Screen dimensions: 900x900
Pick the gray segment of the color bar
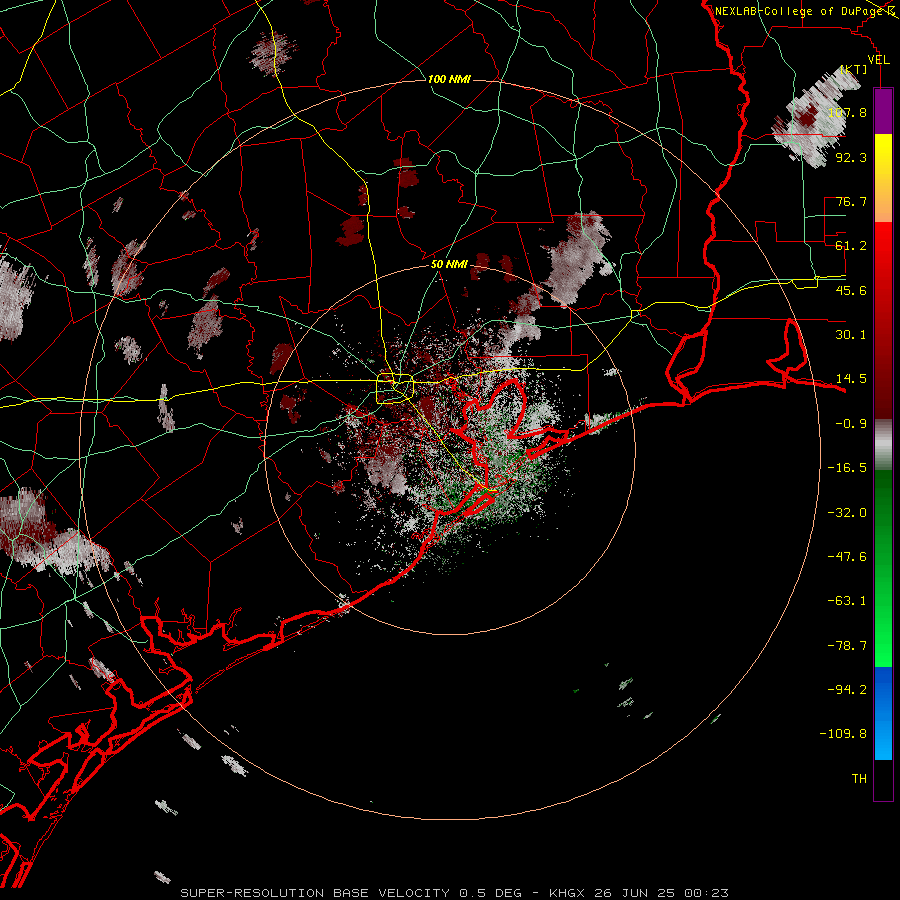(883, 445)
